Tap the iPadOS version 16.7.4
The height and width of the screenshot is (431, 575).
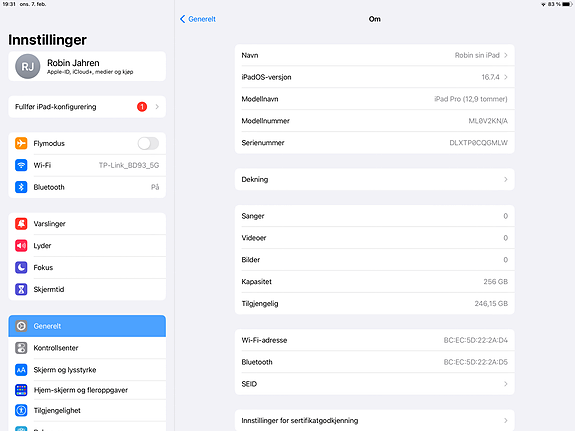tap(490, 77)
